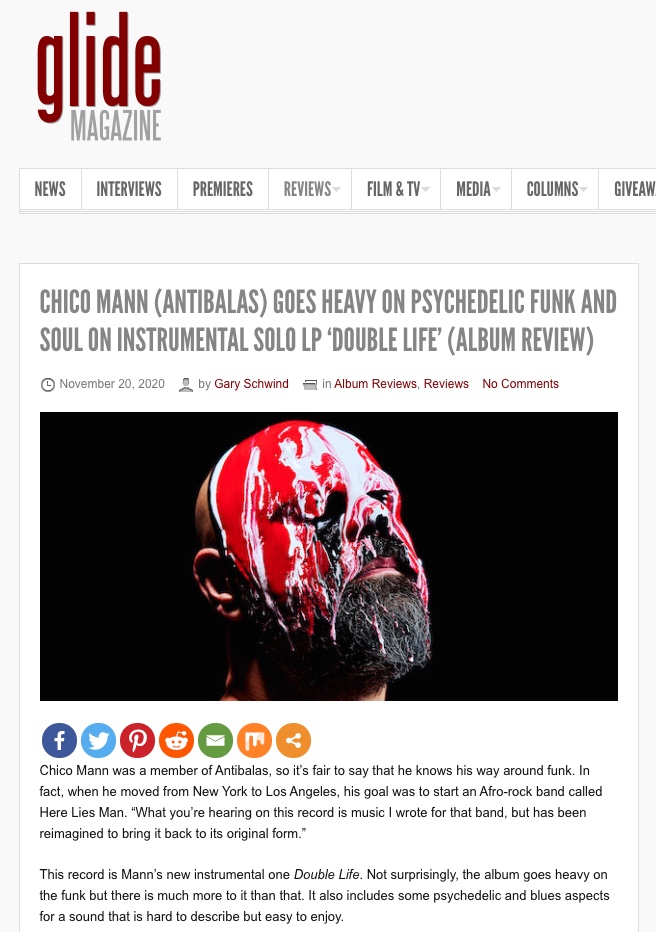The width and height of the screenshot is (656, 932).
Task: Click the No Comments link
Action: tap(521, 384)
